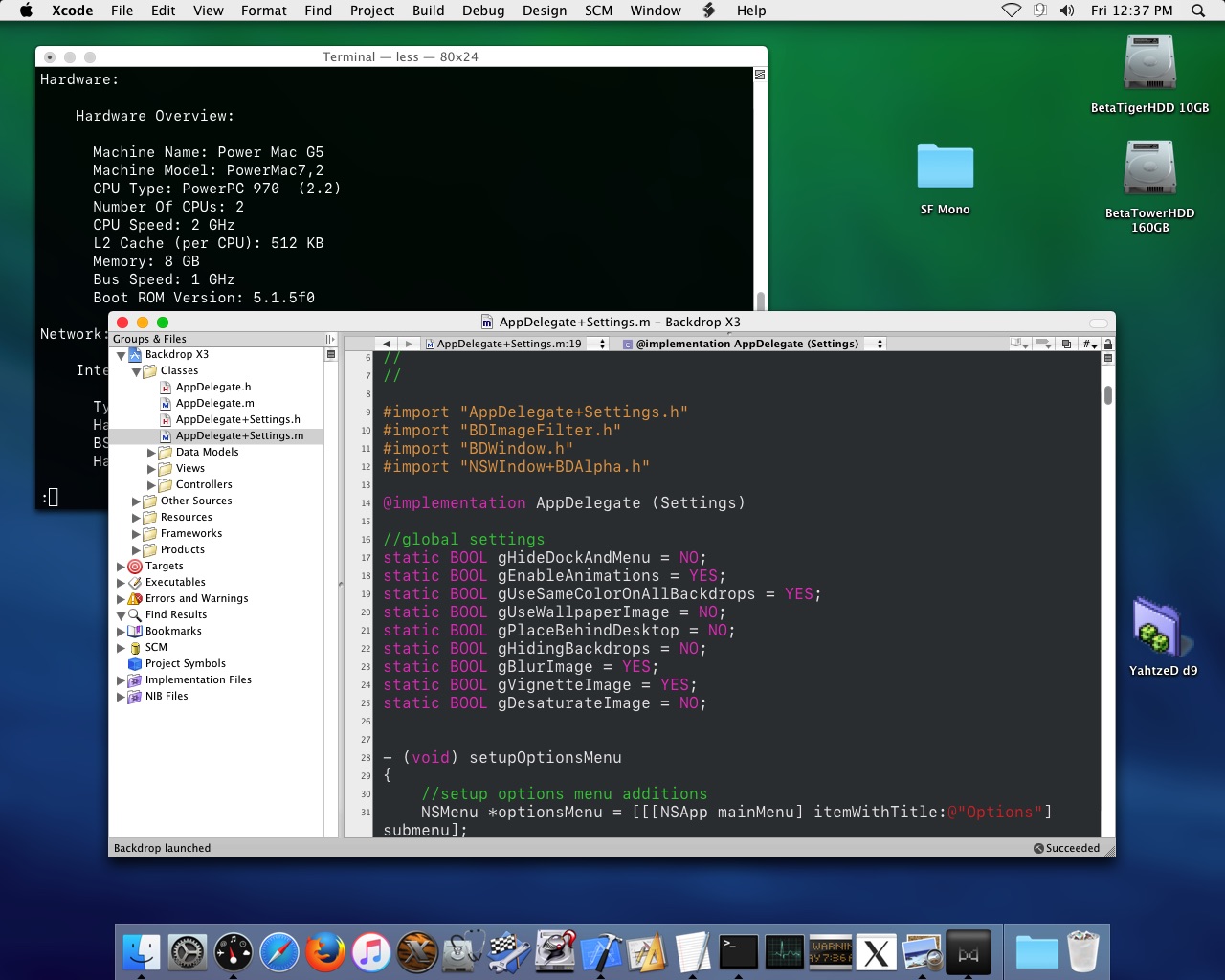Open the Project menu
The width and height of the screenshot is (1225, 980).
pos(372,11)
